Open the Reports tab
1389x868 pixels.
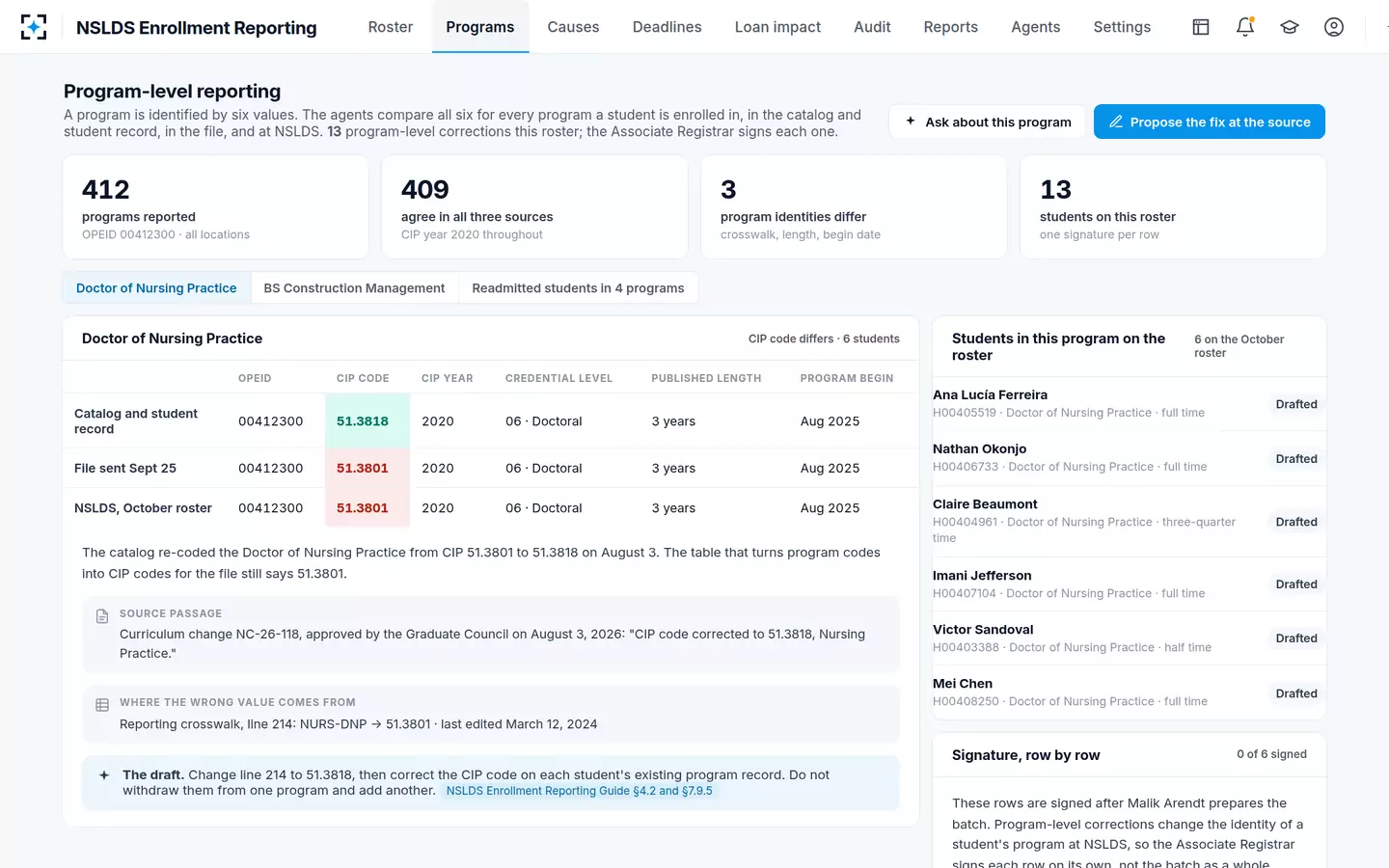[951, 27]
